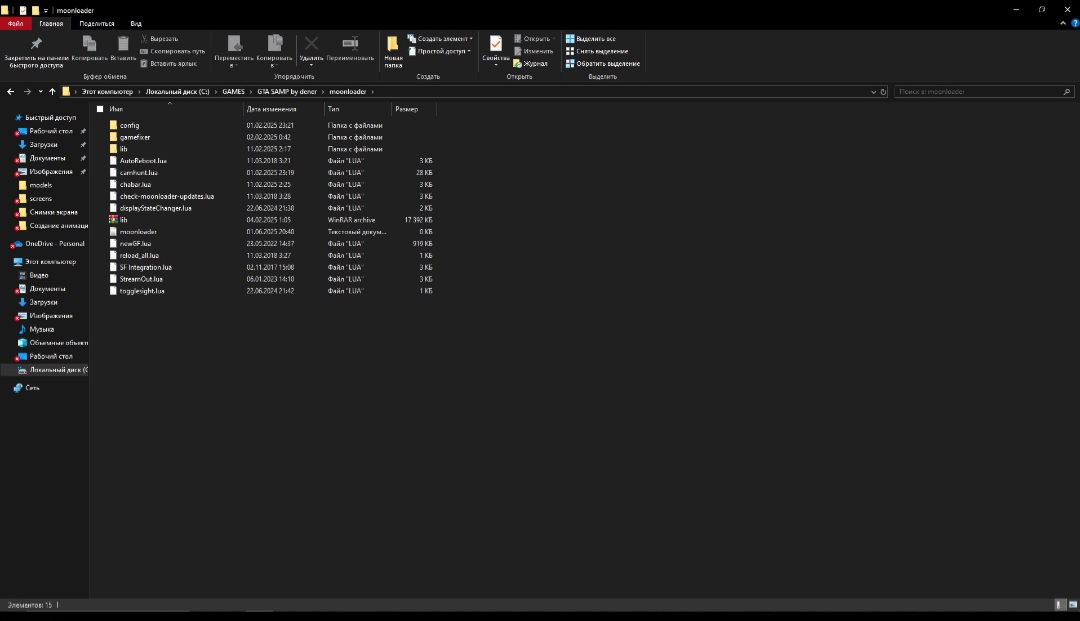Switch to the Вид ribbon tab
Screen dimensions: 1080x621
[x=136, y=23]
